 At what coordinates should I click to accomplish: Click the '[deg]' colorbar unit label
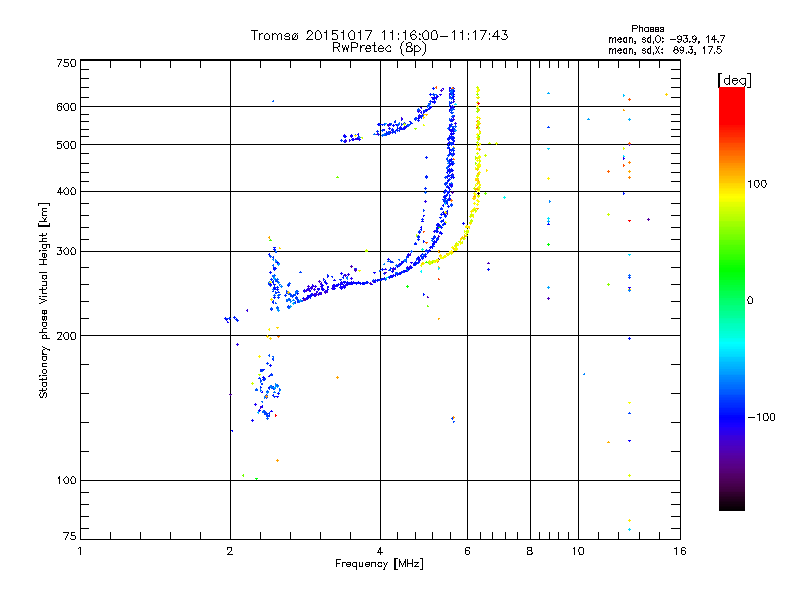(x=734, y=81)
